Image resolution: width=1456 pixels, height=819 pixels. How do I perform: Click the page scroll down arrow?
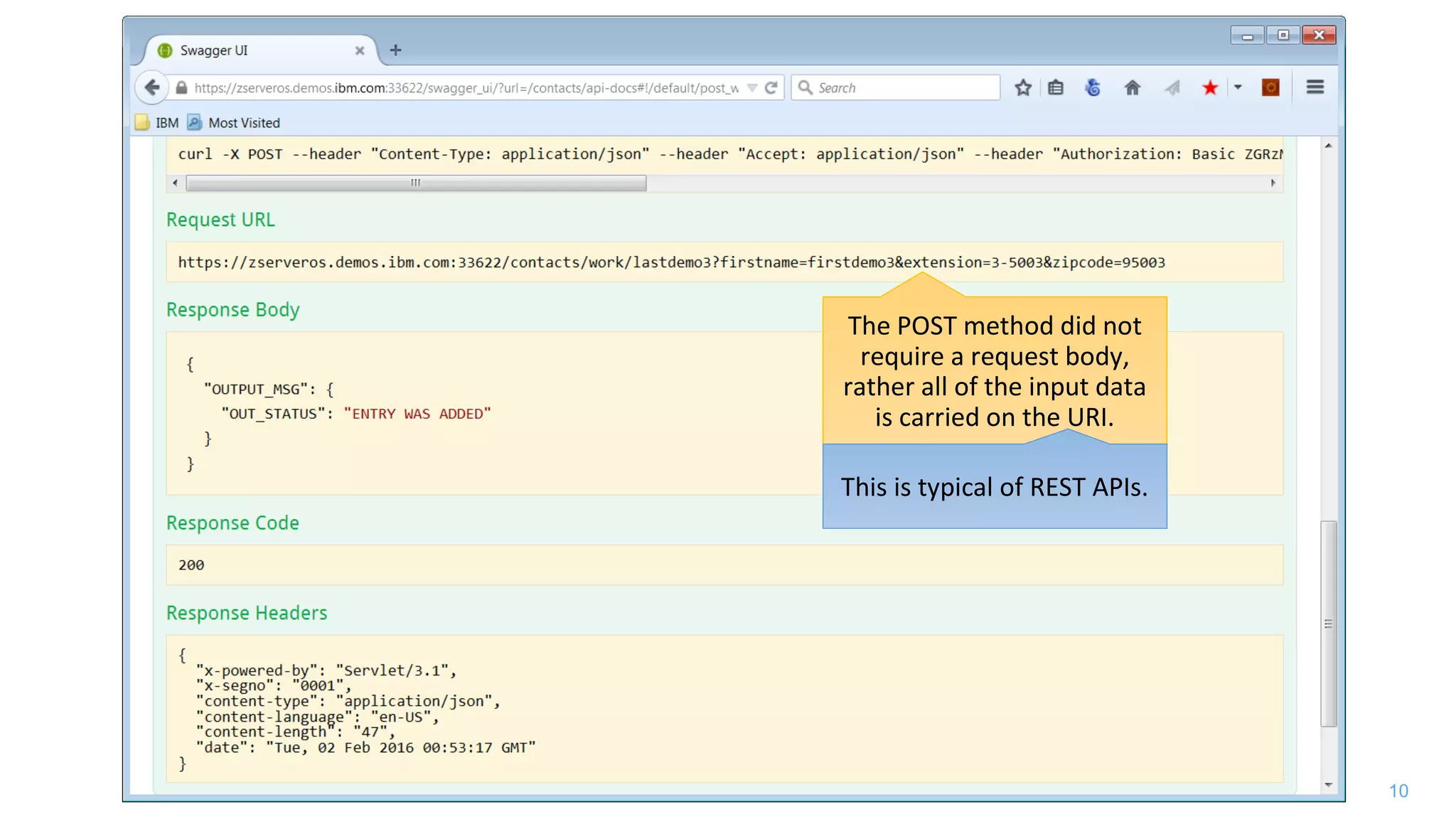click(1328, 785)
